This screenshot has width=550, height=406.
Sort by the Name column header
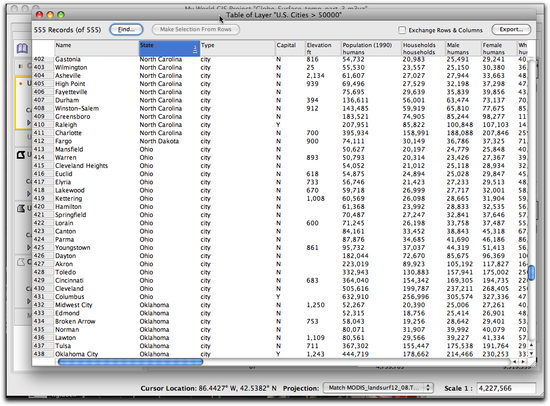(x=96, y=48)
